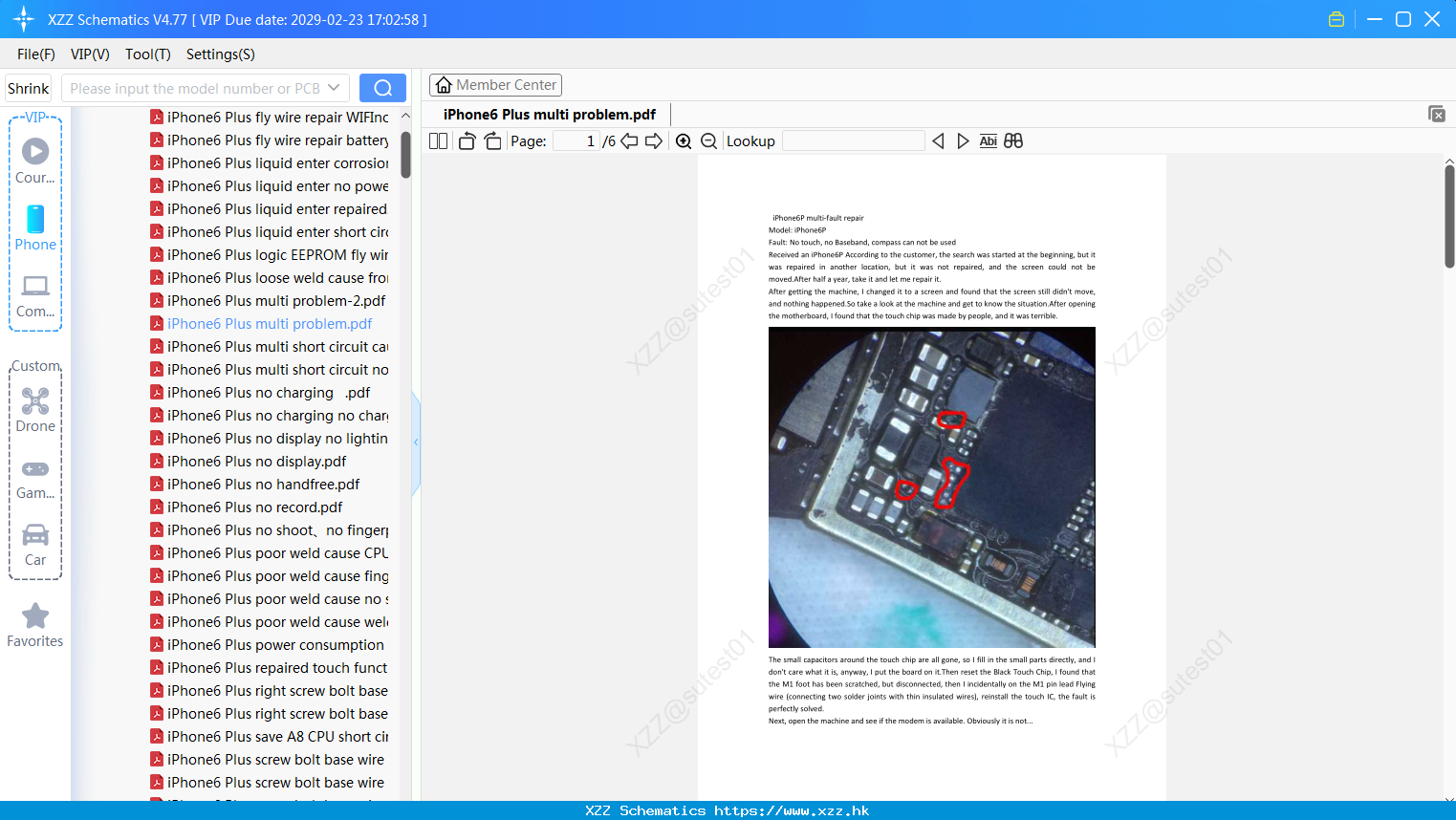The image size is (1456, 820).
Task: Click the PDF viewer vertical scrollbar thumb
Action: [1449, 216]
